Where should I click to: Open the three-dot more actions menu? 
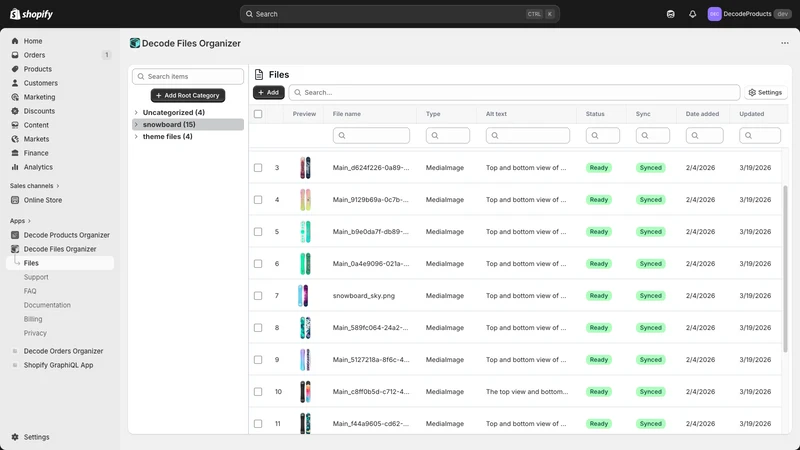pos(785,43)
